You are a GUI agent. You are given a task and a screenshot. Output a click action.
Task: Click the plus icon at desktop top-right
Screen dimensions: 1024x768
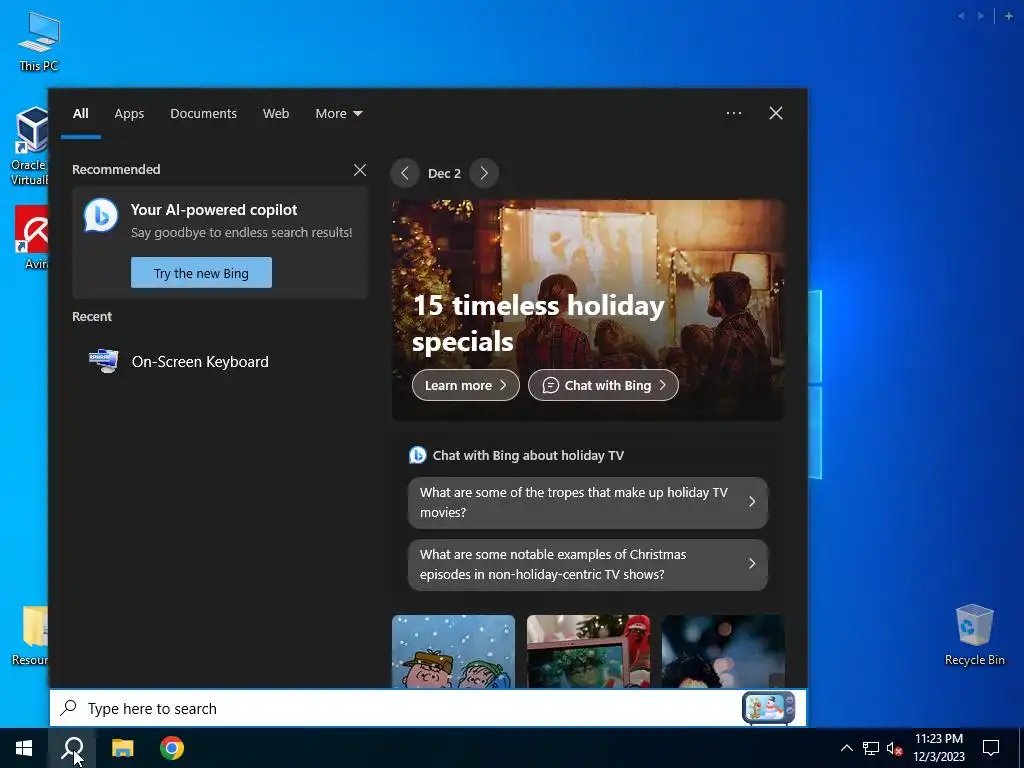point(1009,16)
